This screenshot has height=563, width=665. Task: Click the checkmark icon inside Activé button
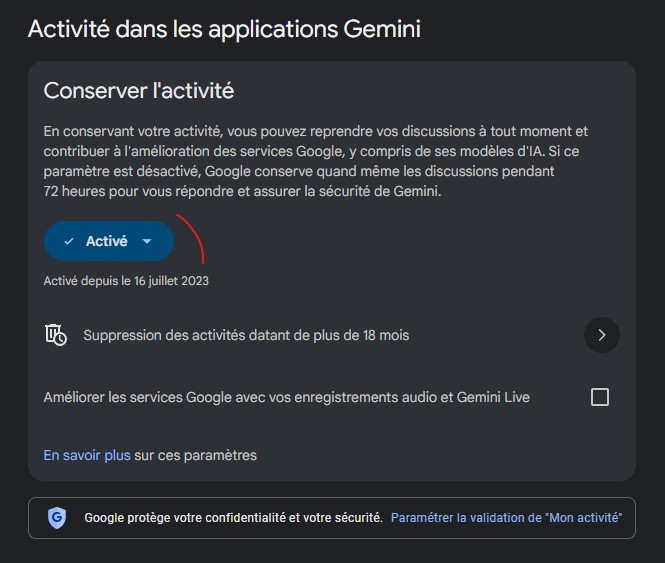click(x=69, y=241)
